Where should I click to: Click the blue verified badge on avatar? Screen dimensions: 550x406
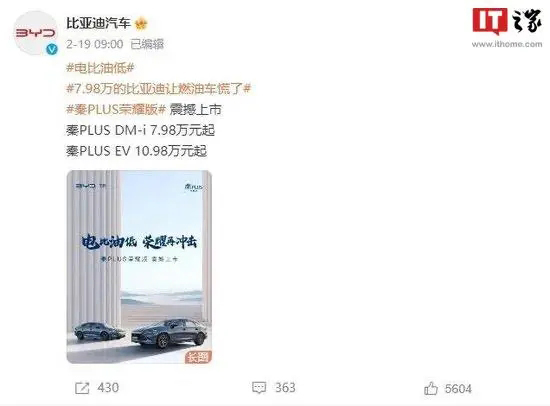pos(52,49)
